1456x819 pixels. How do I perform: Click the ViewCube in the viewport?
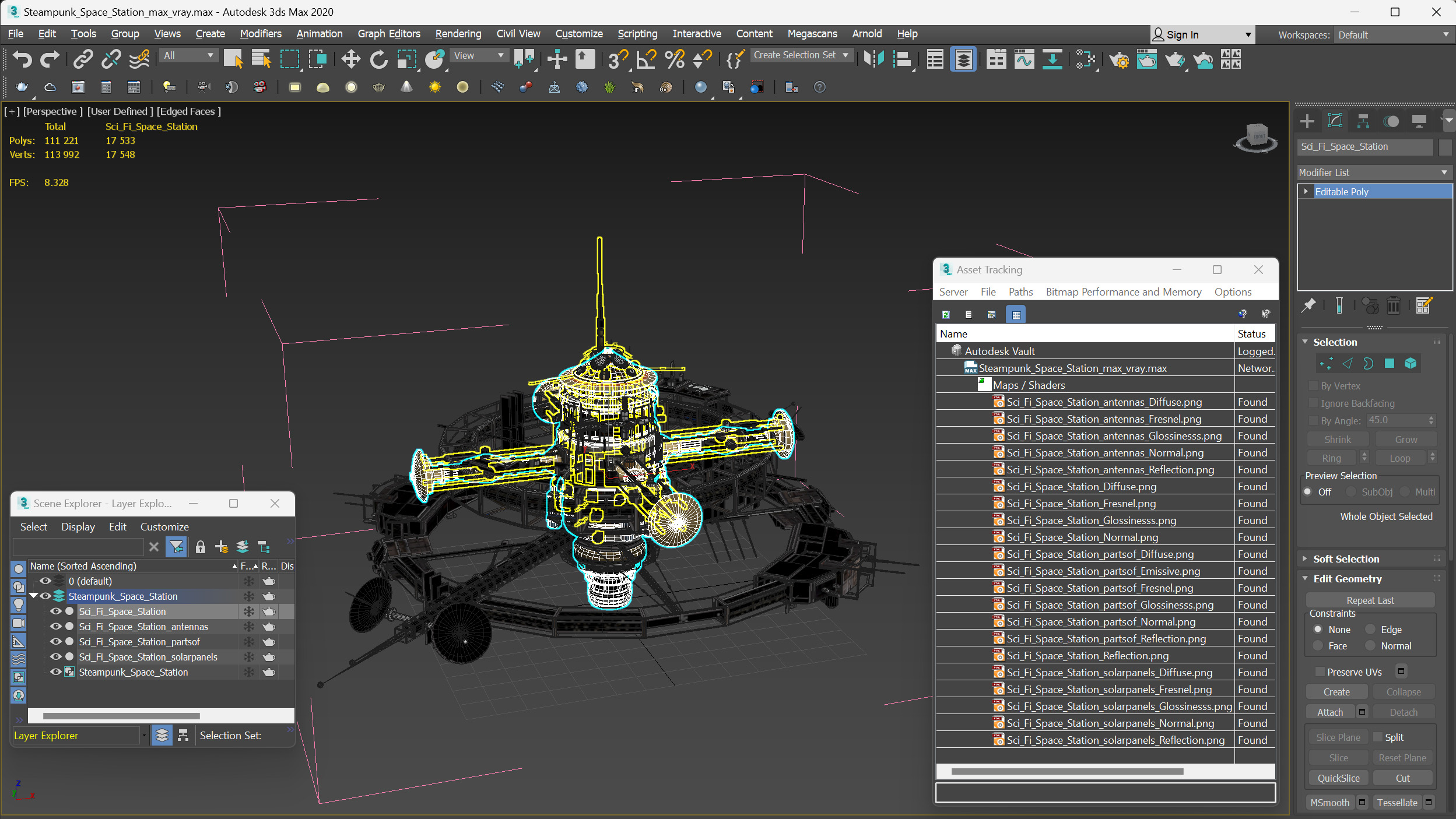(1255, 138)
